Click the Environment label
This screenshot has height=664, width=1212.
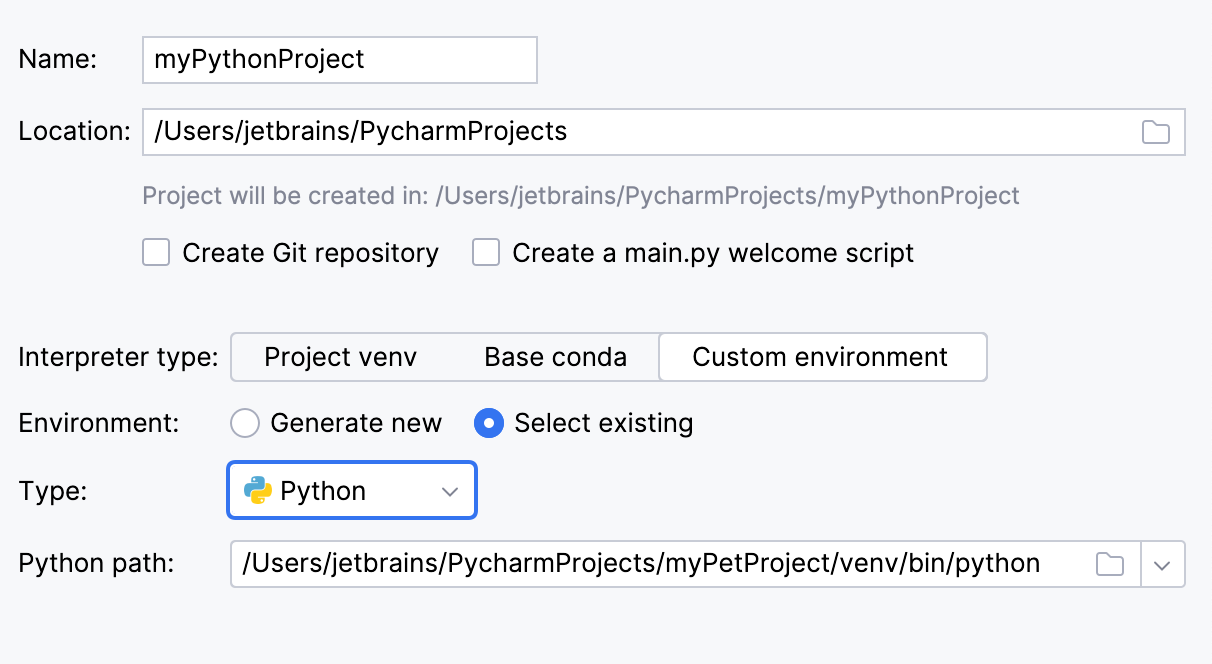coord(98,424)
